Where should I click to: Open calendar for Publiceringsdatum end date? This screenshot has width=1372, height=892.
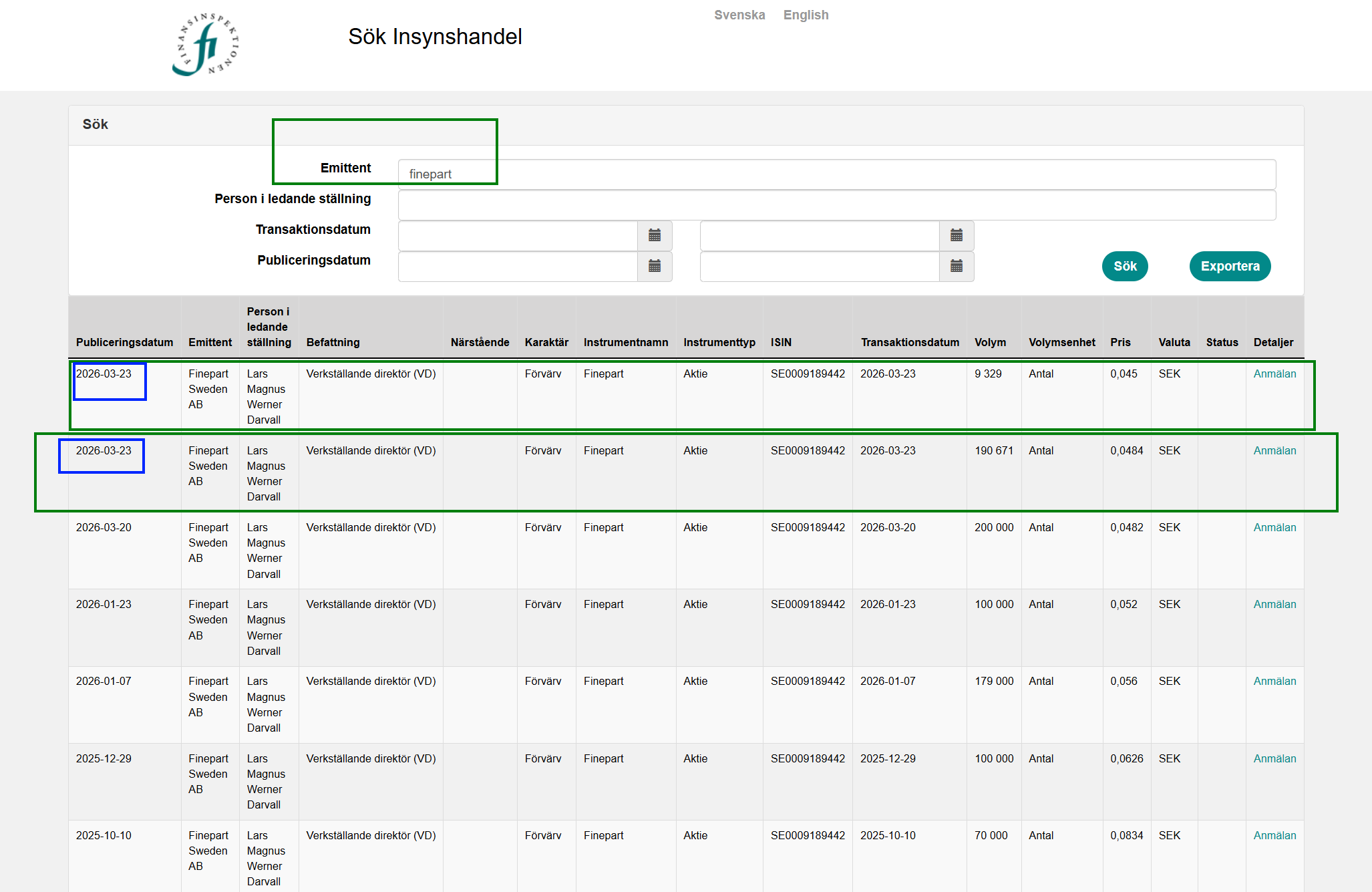pos(957,266)
